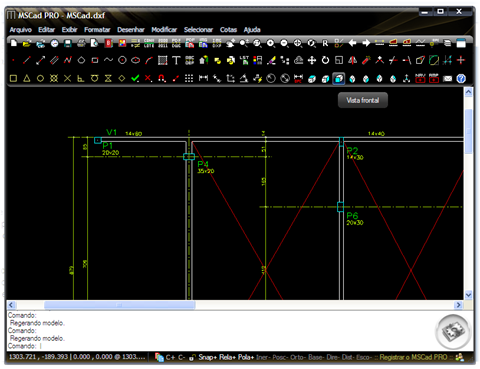480x369 pixels.
Task: Click the Move tool arrows icon
Action: (x=312, y=60)
